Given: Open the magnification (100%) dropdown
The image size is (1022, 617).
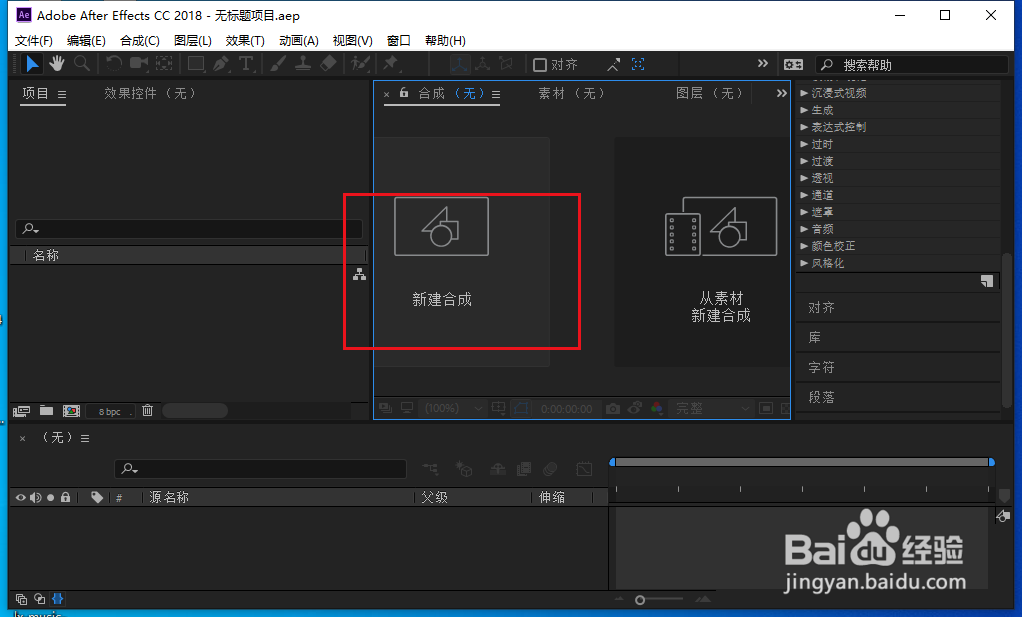Looking at the screenshot, I should (452, 409).
